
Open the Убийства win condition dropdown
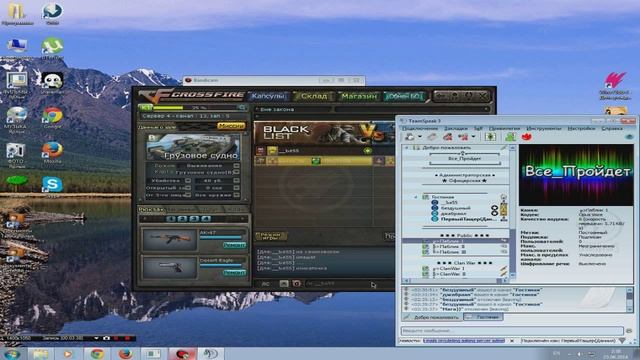coord(188,180)
